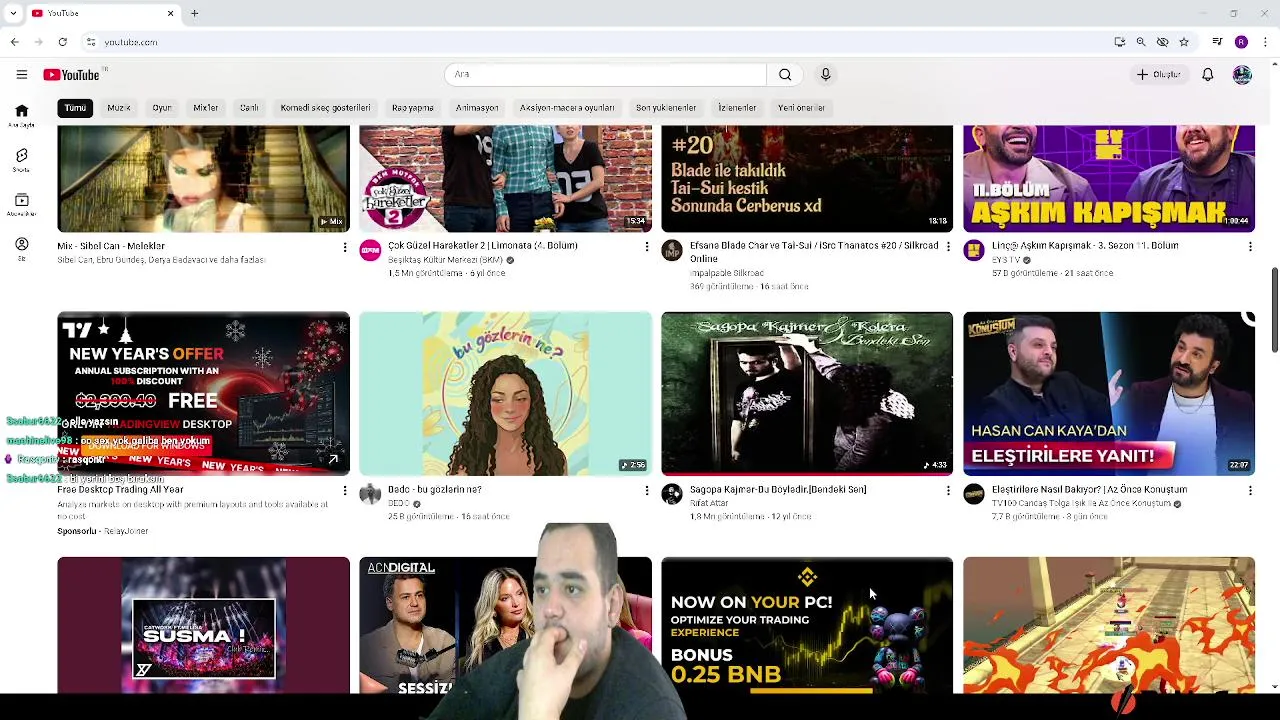This screenshot has width=1280, height=720.
Task: Open Subscriptions in the left mini sidebar
Action: tap(21, 205)
